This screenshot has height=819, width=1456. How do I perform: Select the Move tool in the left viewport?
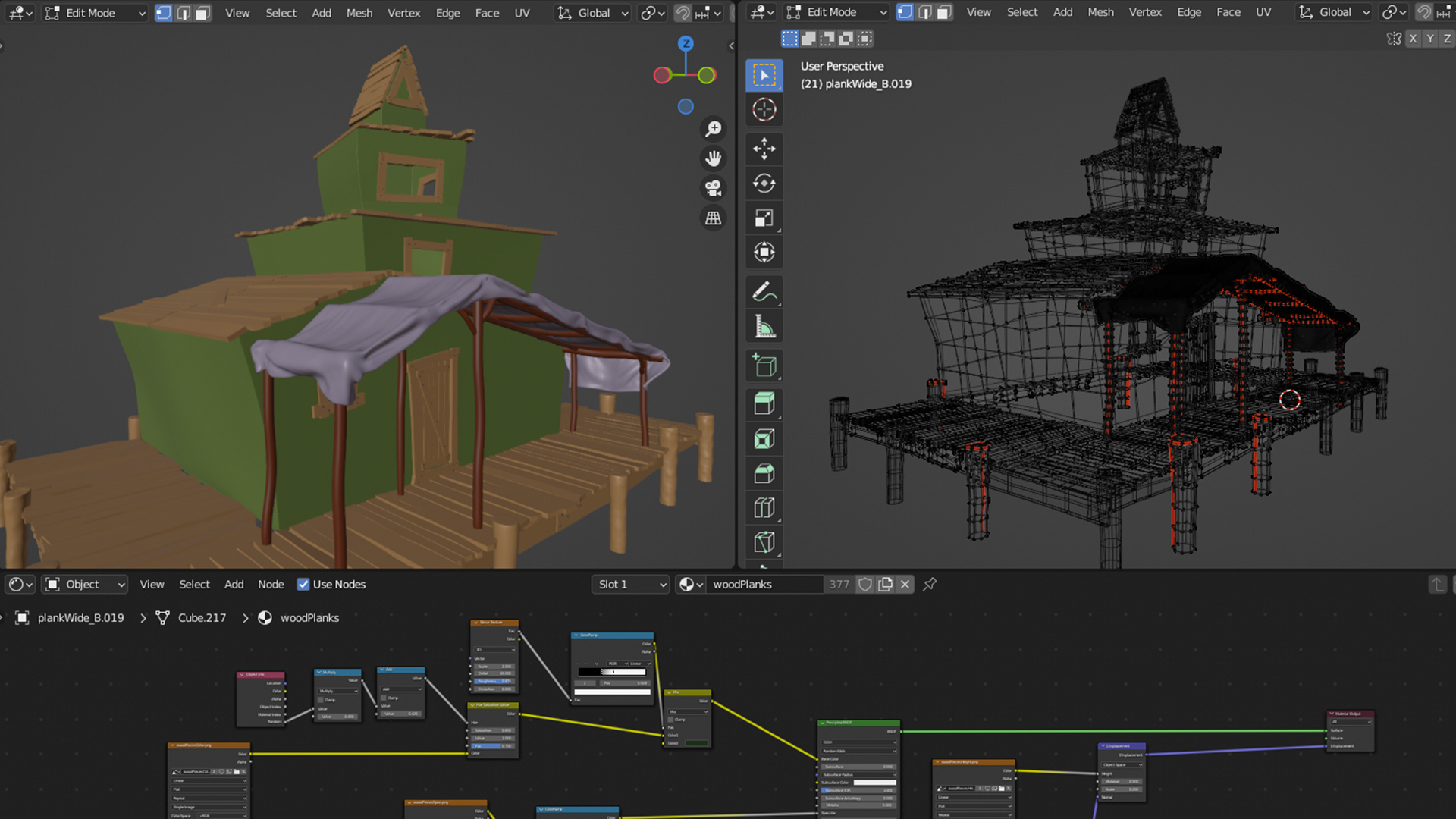click(764, 149)
